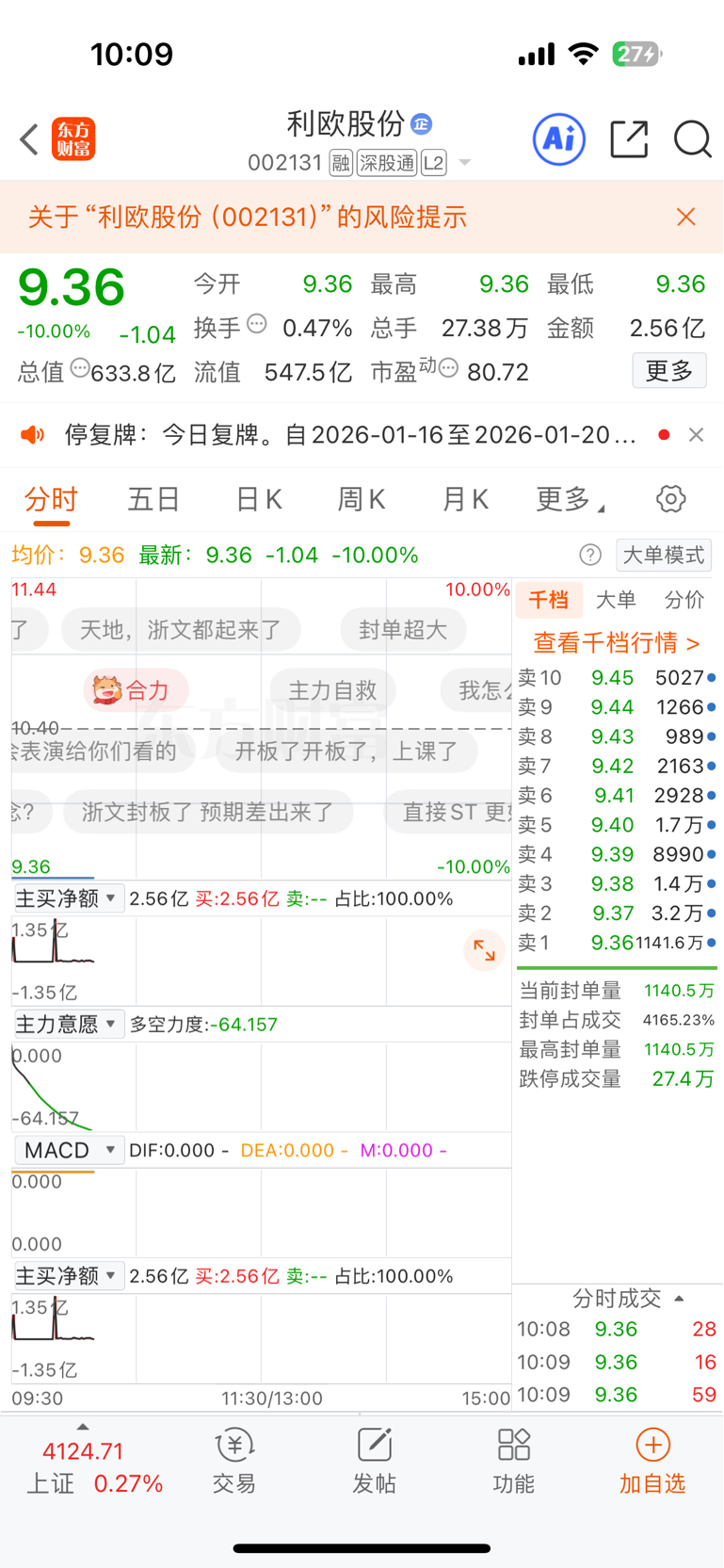Open MACD indicator dropdown
The height and width of the screenshot is (1568, 724).
tap(68, 1150)
